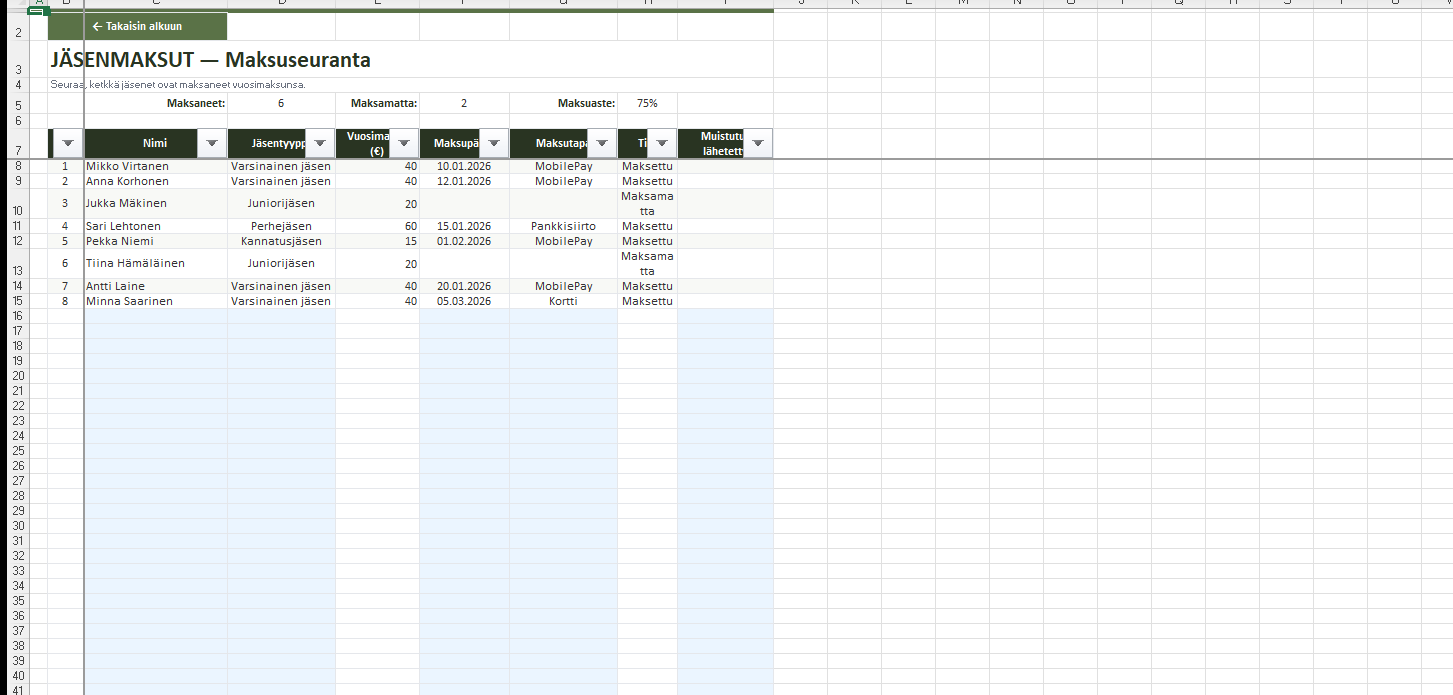The height and width of the screenshot is (695, 1453).
Task: Open the Muistutus lähetetty filter dropdown
Action: (757, 144)
